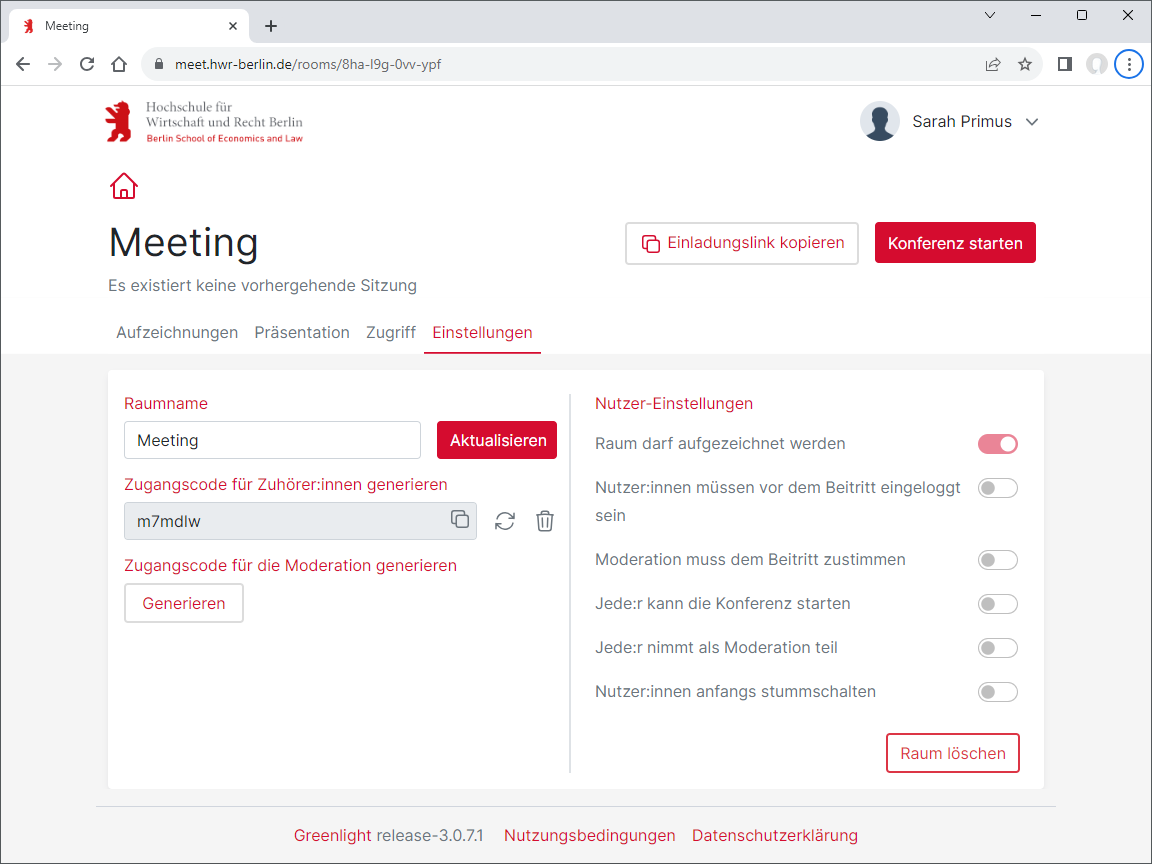Bookmark this page with the star icon
The width and height of the screenshot is (1152, 864).
point(1024,64)
